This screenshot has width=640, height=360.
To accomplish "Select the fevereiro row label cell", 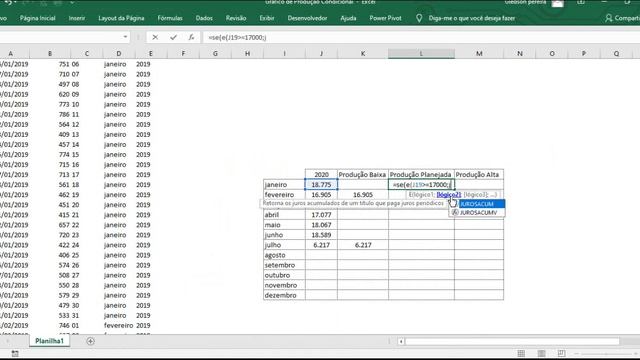I will click(284, 195).
